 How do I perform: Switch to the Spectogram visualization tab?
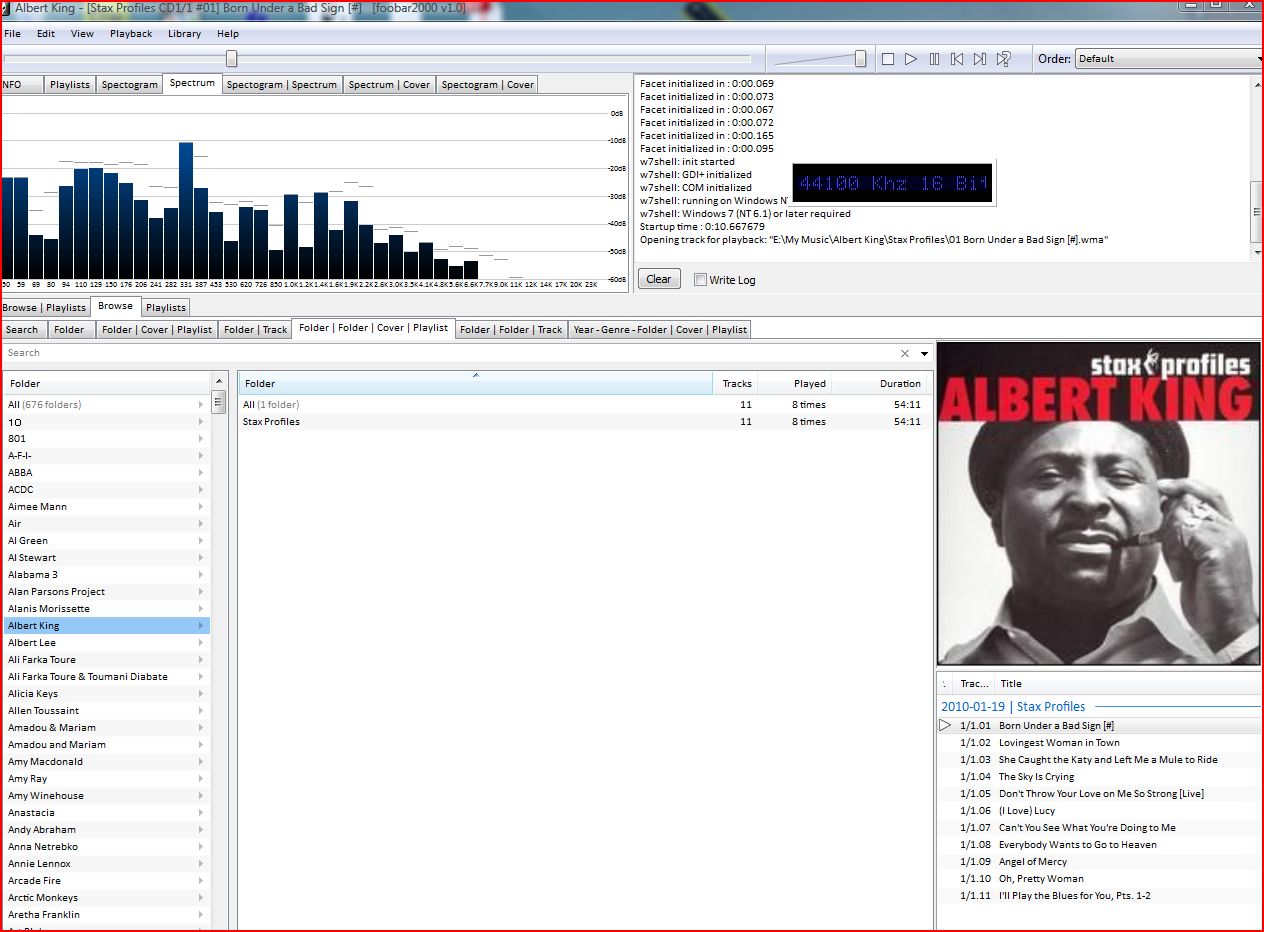[130, 85]
